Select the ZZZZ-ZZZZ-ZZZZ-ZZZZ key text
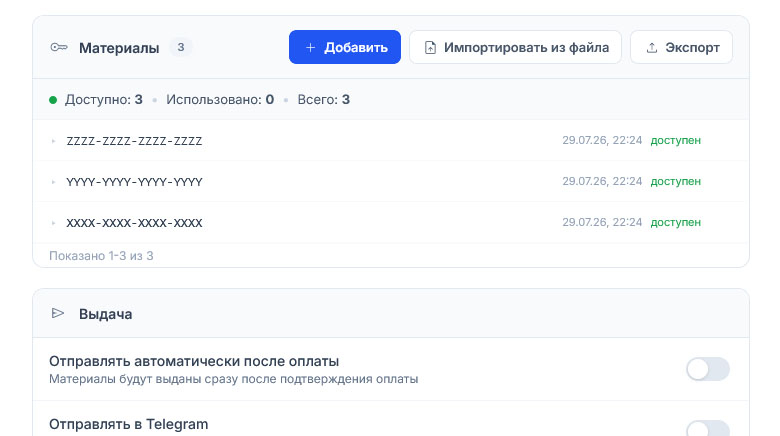Viewport: 780px width, 436px height. coord(134,141)
